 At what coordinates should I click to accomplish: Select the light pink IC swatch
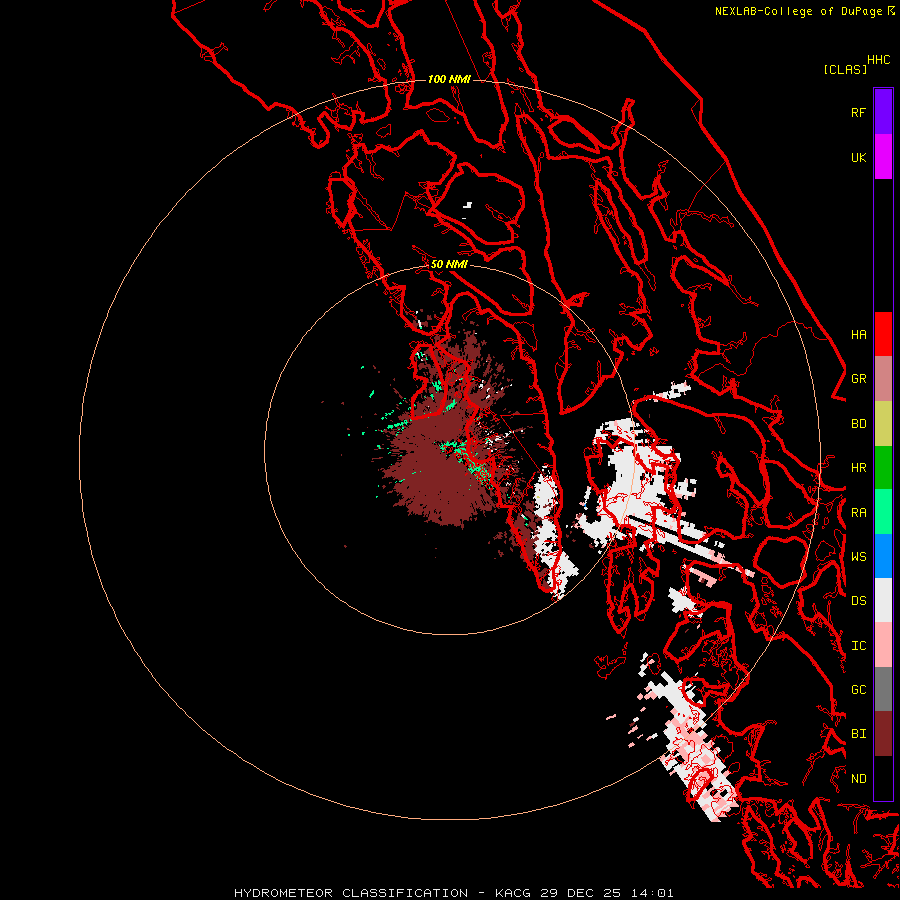click(883, 645)
